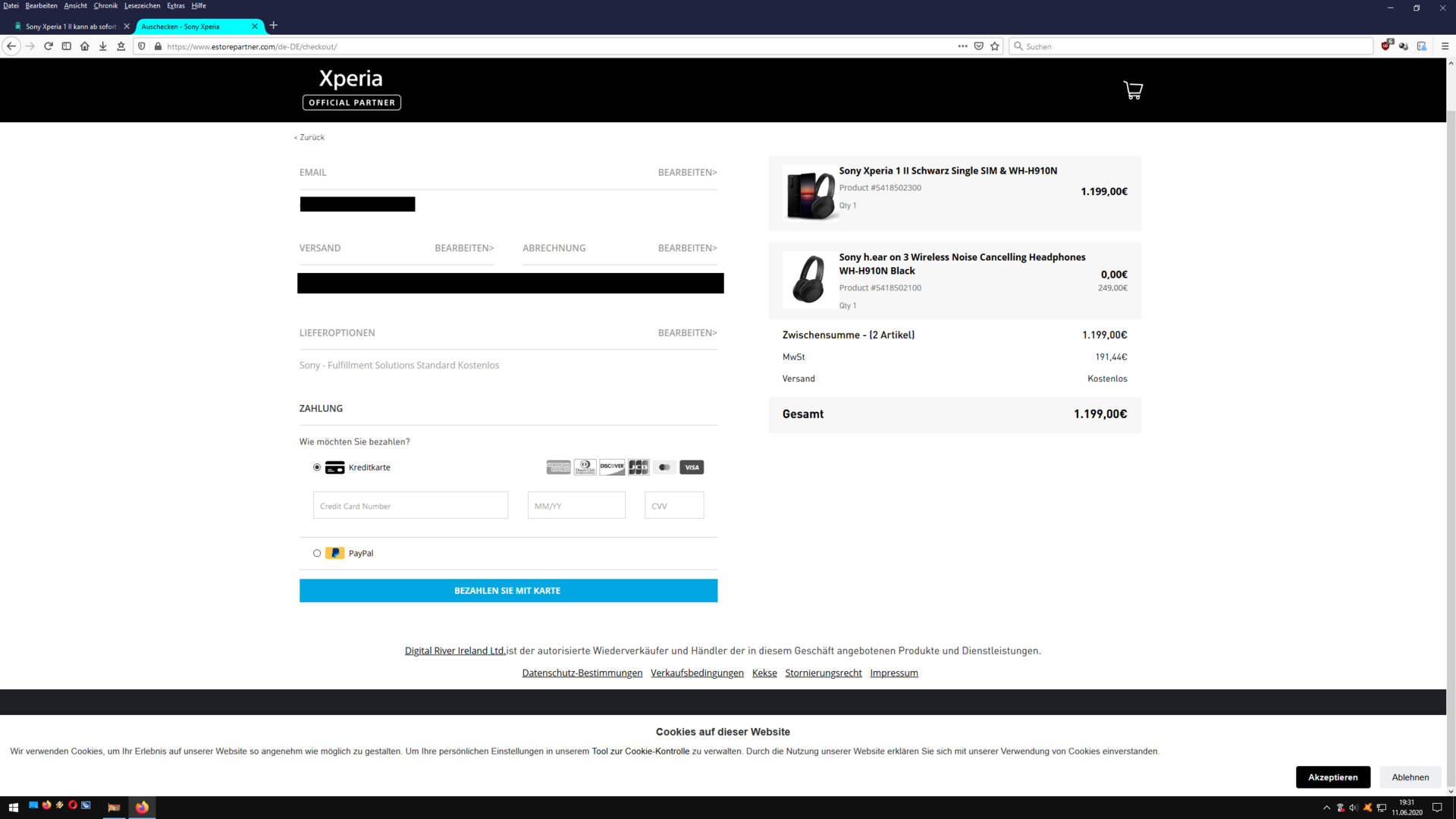The width and height of the screenshot is (1456, 819).
Task: Accept cookies with Akzeptieren
Action: pyautogui.click(x=1332, y=777)
